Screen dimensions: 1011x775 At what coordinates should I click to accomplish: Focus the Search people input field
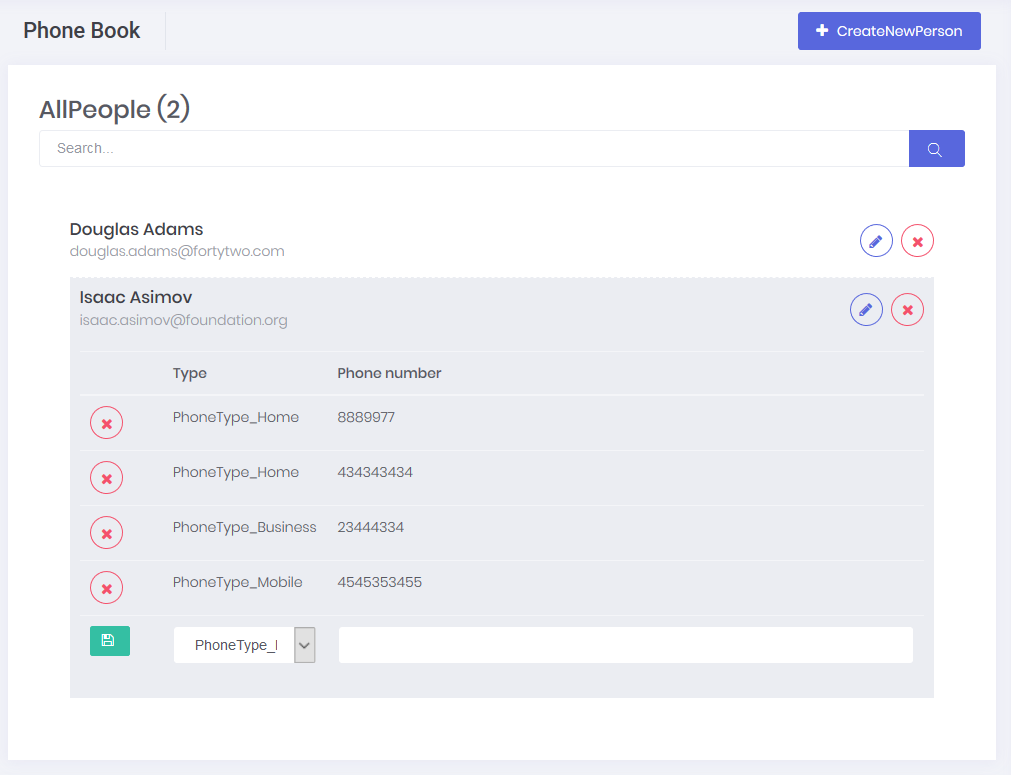tap(474, 149)
